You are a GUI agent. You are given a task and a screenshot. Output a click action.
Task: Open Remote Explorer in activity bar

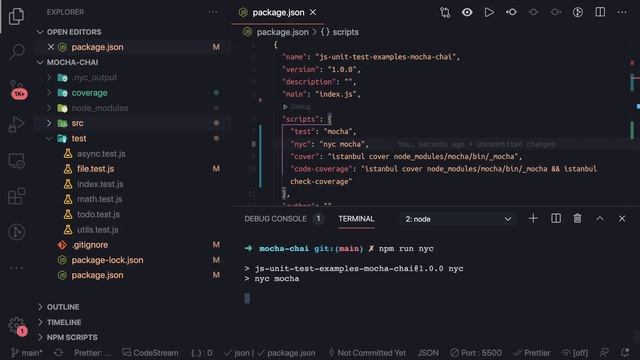[x=17, y=160]
